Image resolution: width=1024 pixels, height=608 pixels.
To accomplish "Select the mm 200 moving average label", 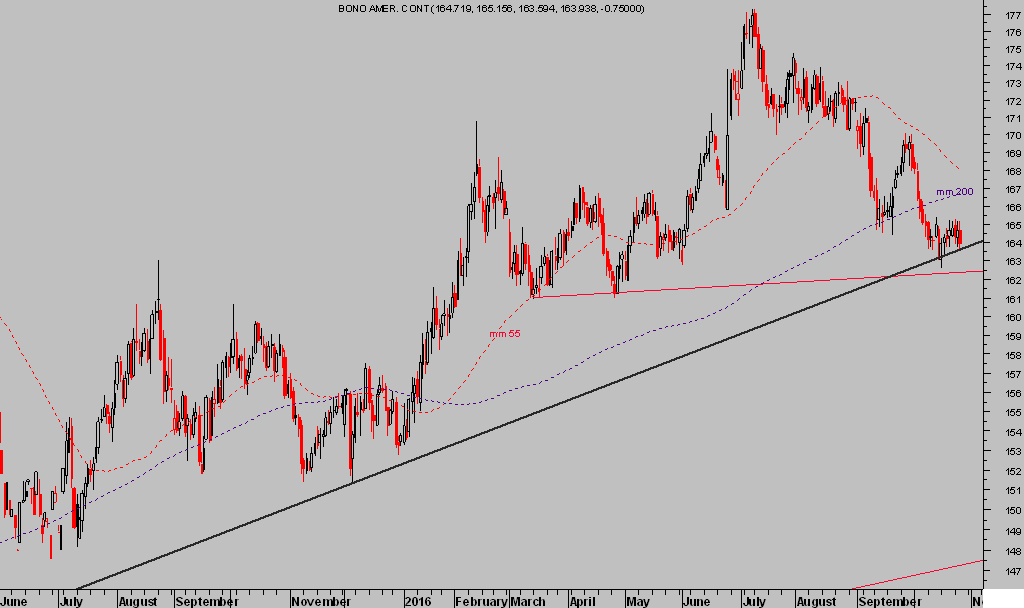I will (x=954, y=191).
